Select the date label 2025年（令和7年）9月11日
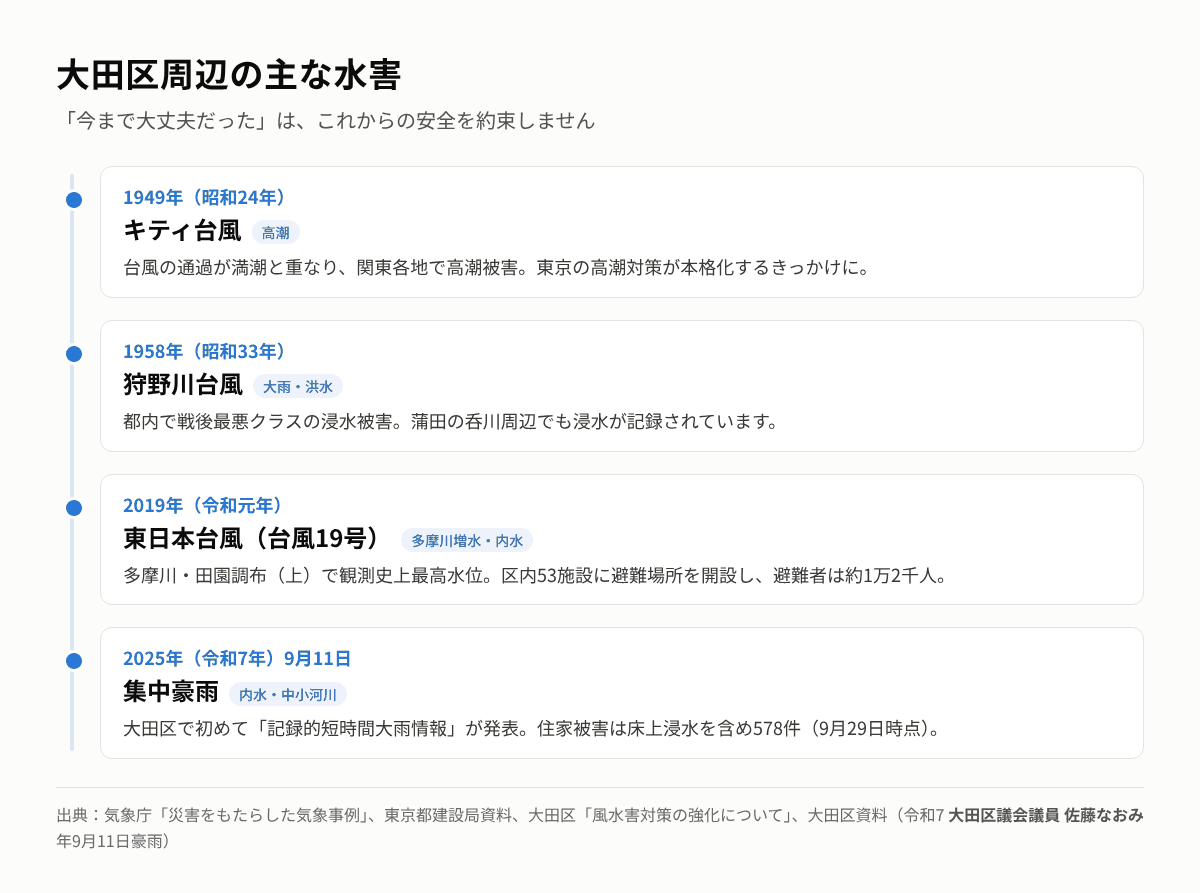 click(x=237, y=658)
